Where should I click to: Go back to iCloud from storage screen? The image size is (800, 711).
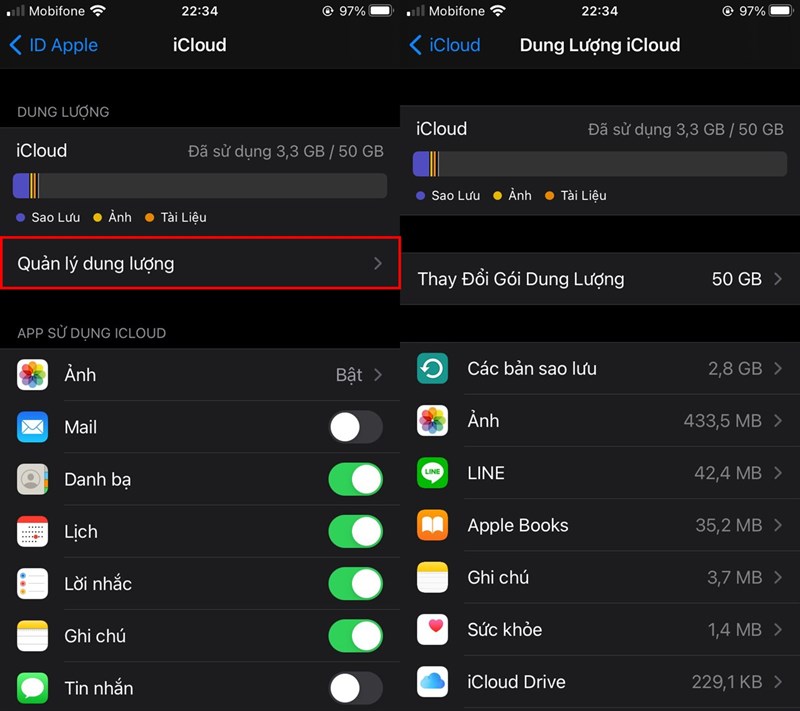445,45
